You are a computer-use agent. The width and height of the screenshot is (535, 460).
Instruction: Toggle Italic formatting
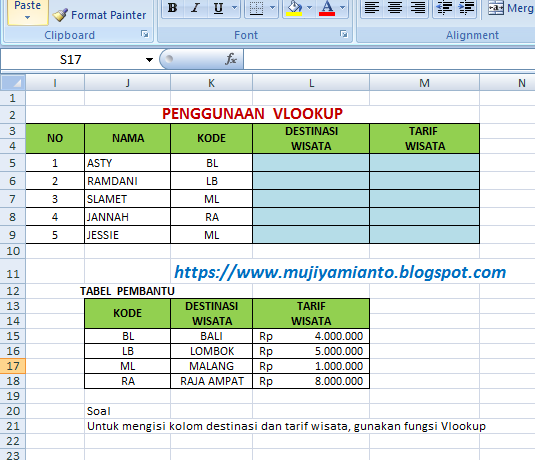tap(195, 8)
